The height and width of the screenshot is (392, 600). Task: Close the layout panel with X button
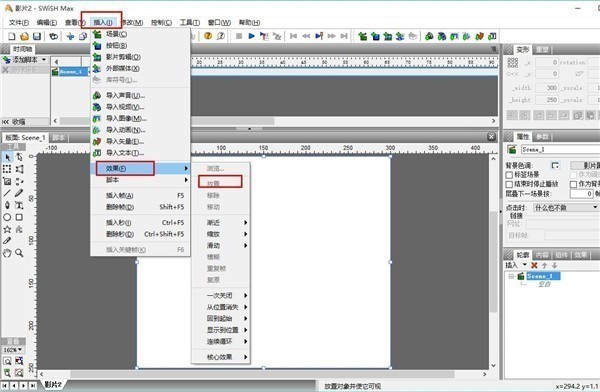pos(492,137)
